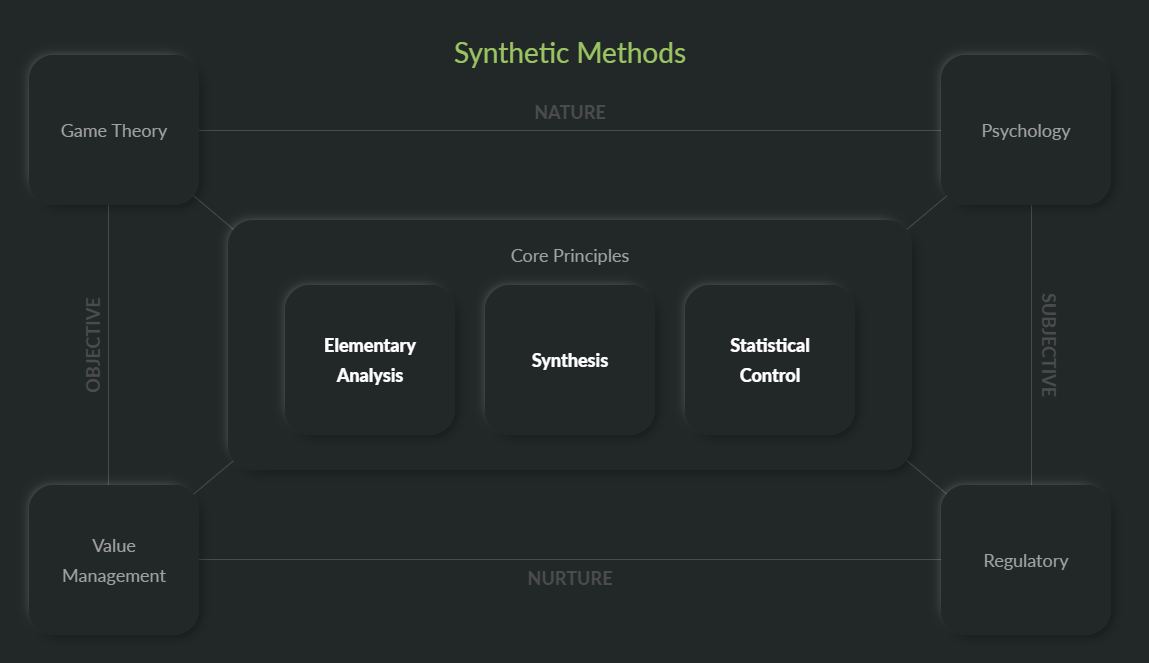Collapse the Statistical Control card
The image size is (1149, 663).
coord(769,360)
